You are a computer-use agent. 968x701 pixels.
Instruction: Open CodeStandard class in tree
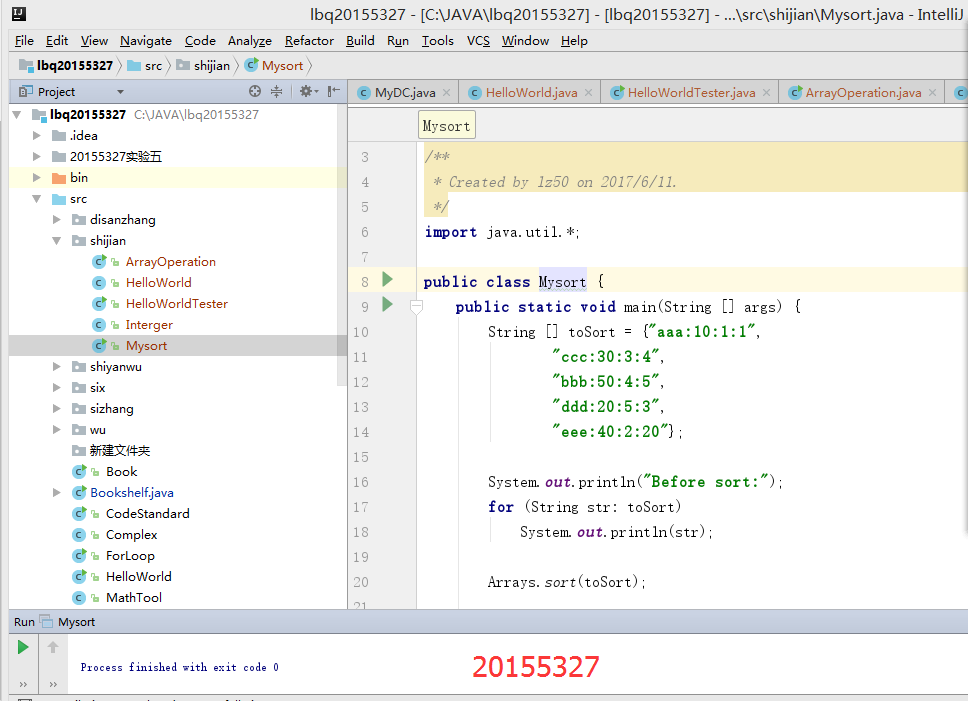click(148, 513)
